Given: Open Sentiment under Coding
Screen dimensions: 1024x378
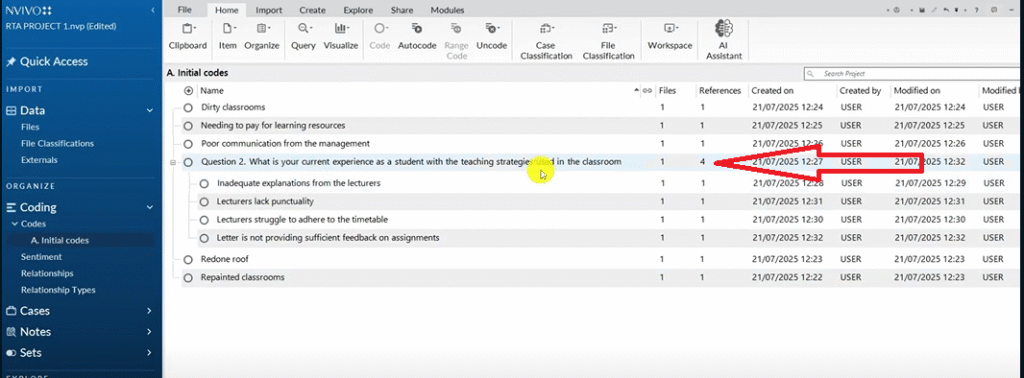Looking at the screenshot, I should (41, 257).
